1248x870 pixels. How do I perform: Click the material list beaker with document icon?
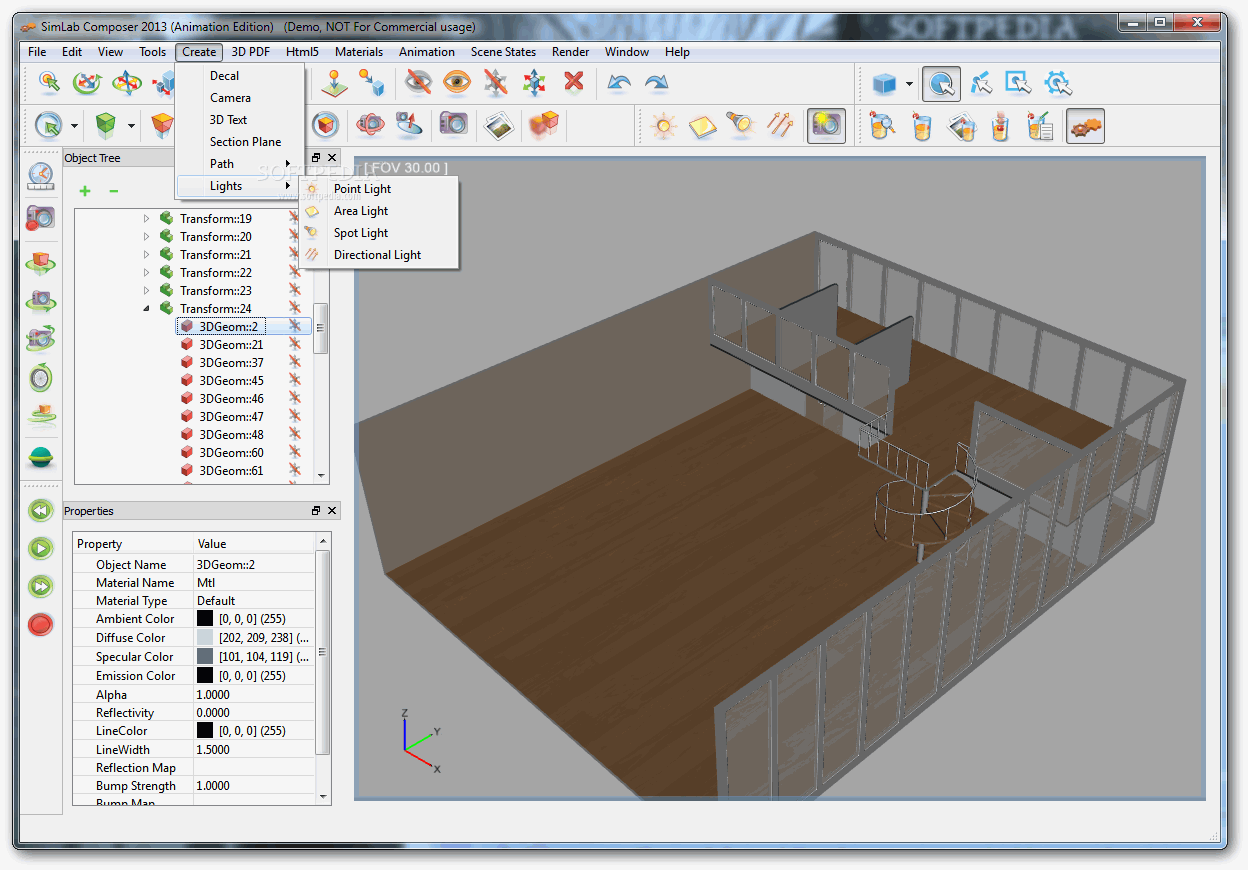(x=1040, y=126)
